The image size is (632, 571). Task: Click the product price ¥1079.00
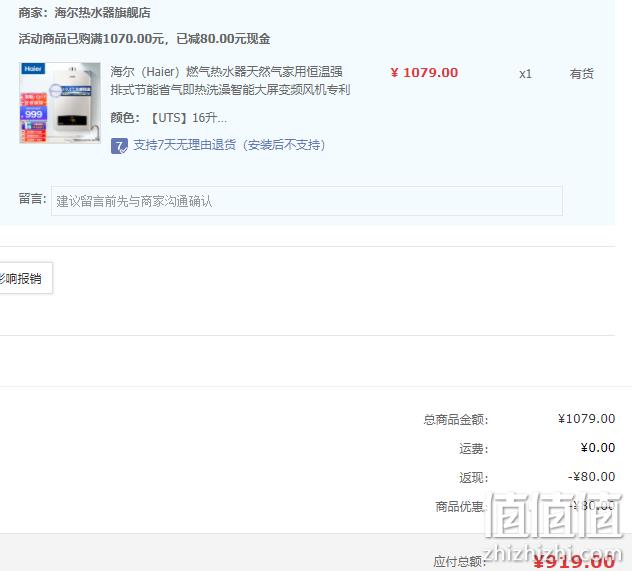point(424,73)
